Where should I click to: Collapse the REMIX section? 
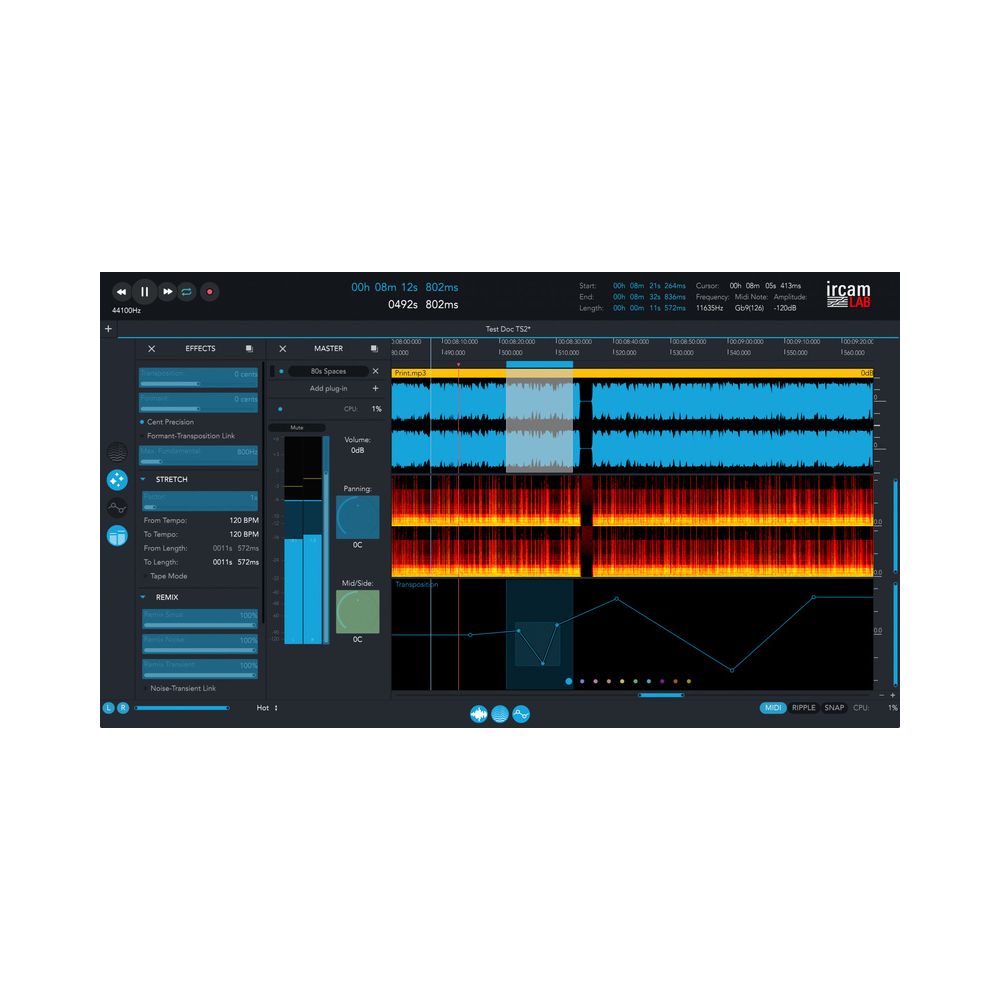[143, 597]
